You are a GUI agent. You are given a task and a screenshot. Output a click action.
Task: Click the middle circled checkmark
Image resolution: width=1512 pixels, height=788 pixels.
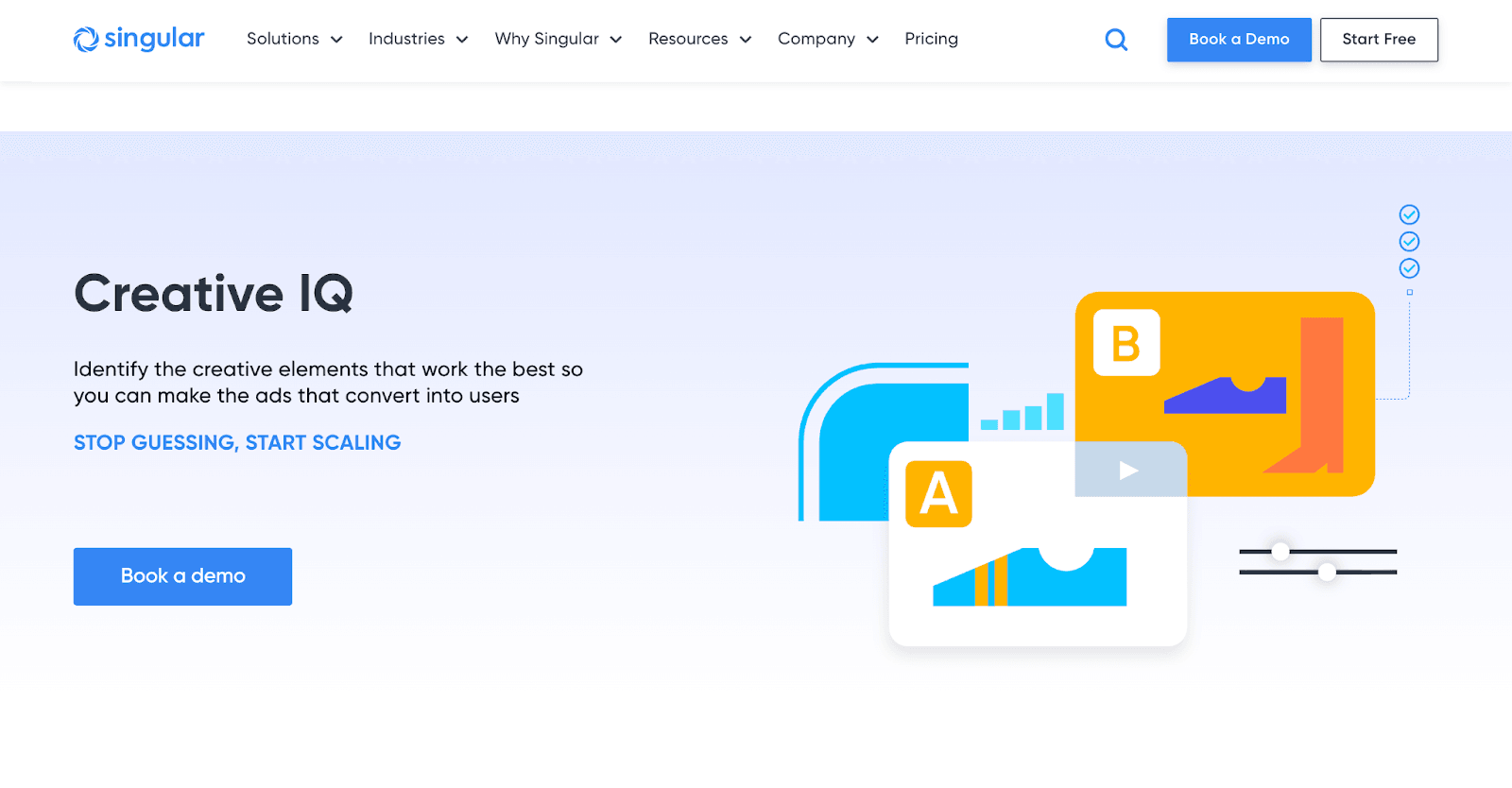[1409, 242]
